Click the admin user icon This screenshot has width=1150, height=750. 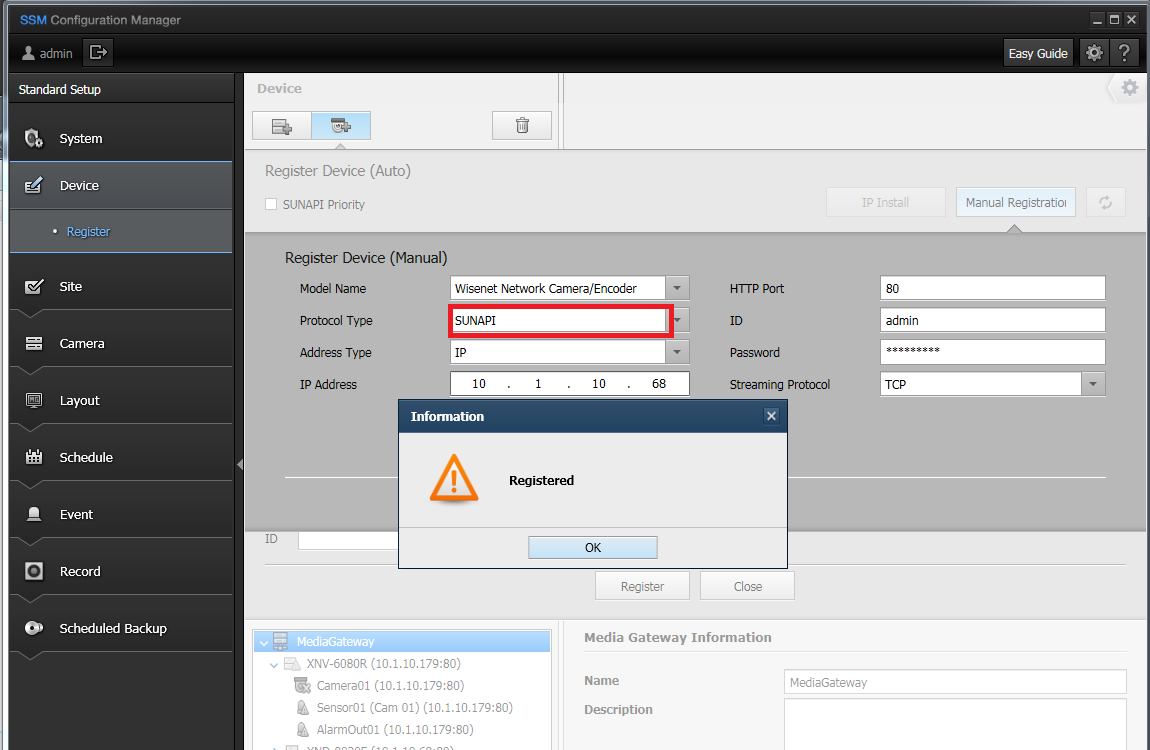pyautogui.click(x=29, y=53)
